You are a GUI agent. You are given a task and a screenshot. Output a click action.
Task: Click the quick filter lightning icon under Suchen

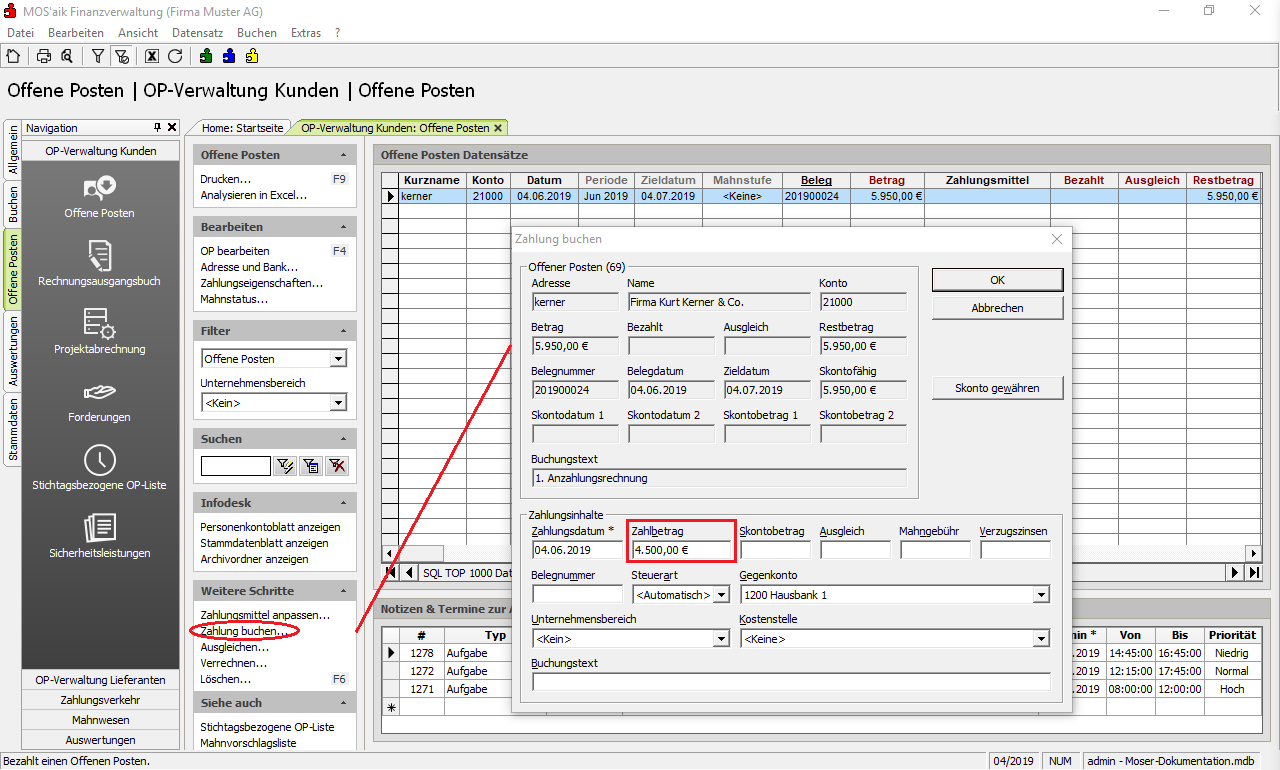pos(284,466)
